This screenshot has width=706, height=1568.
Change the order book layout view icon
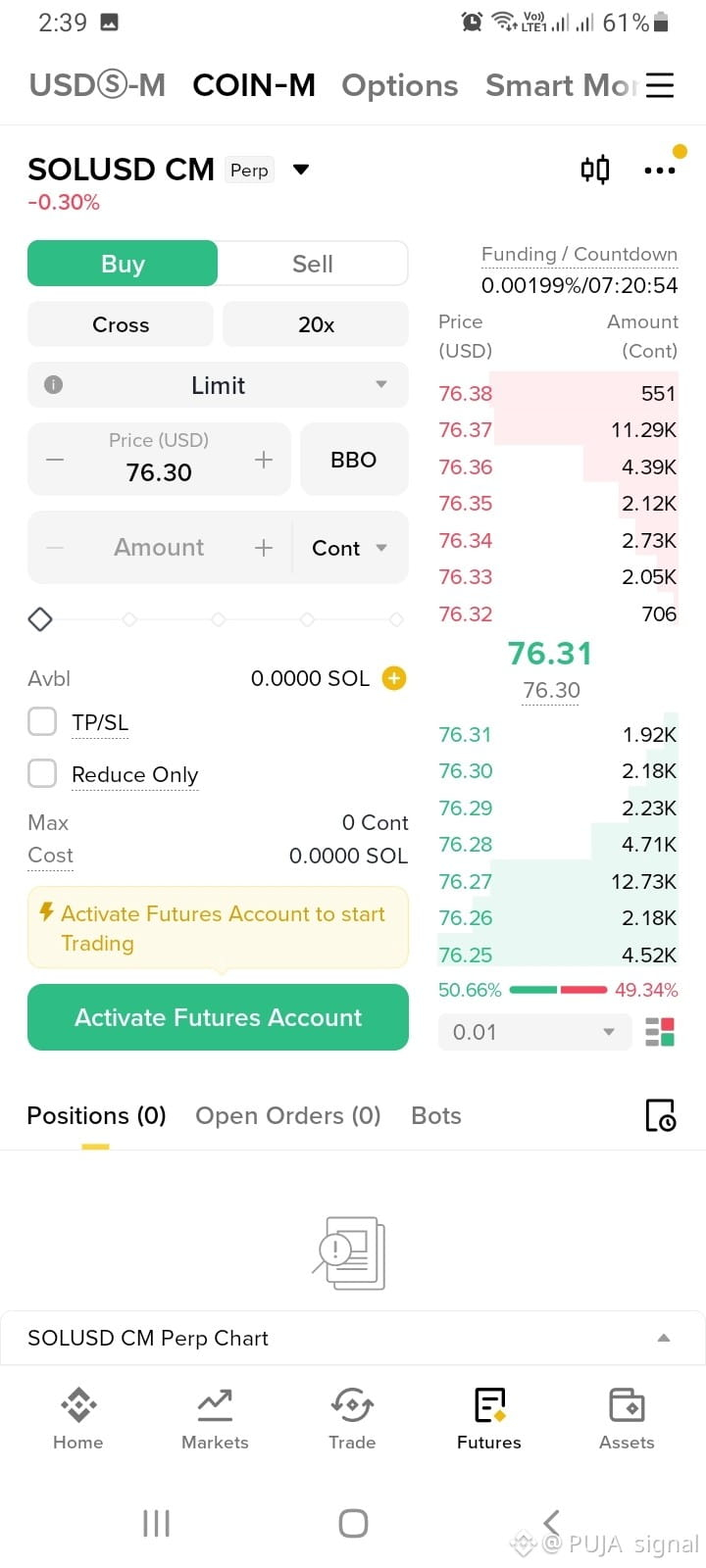click(x=660, y=1032)
